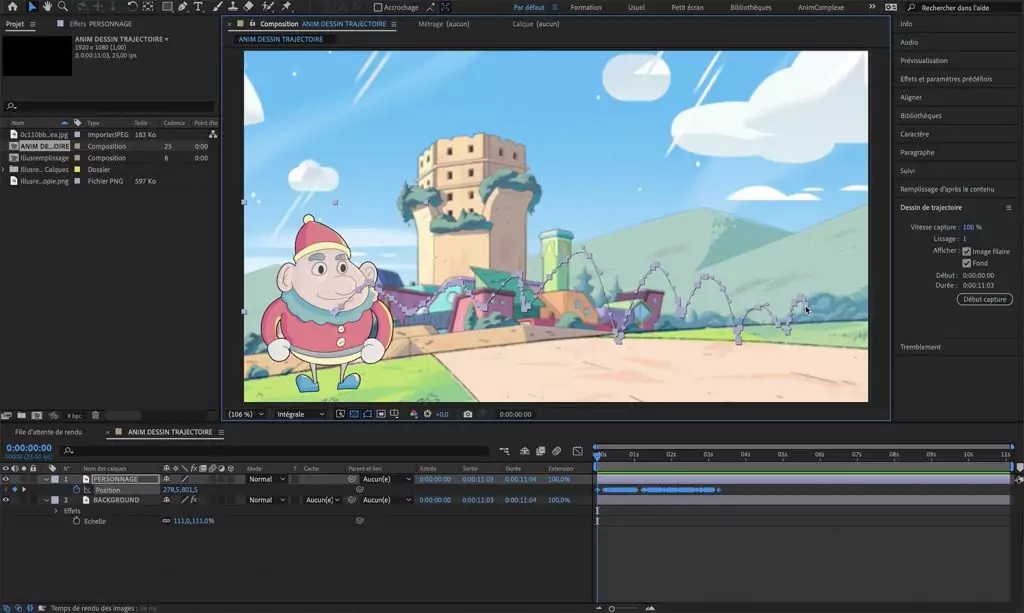Click the PERSONNAGE layer label color swatch

tap(56, 479)
